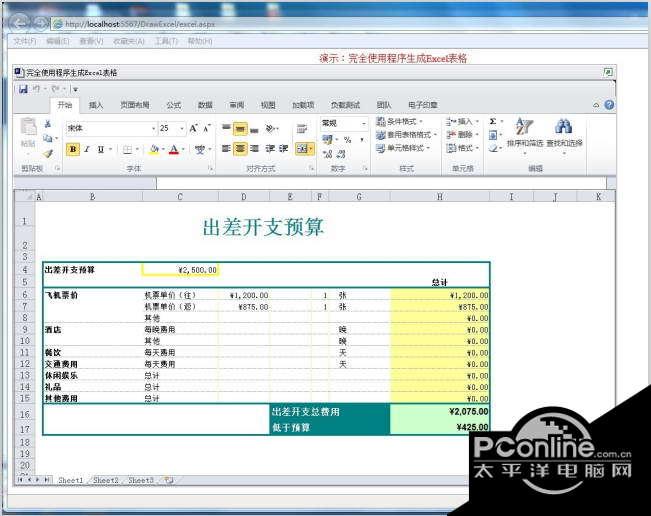This screenshot has width=651, height=516.
Task: Click the AutoSum sigma icon
Action: click(x=493, y=121)
